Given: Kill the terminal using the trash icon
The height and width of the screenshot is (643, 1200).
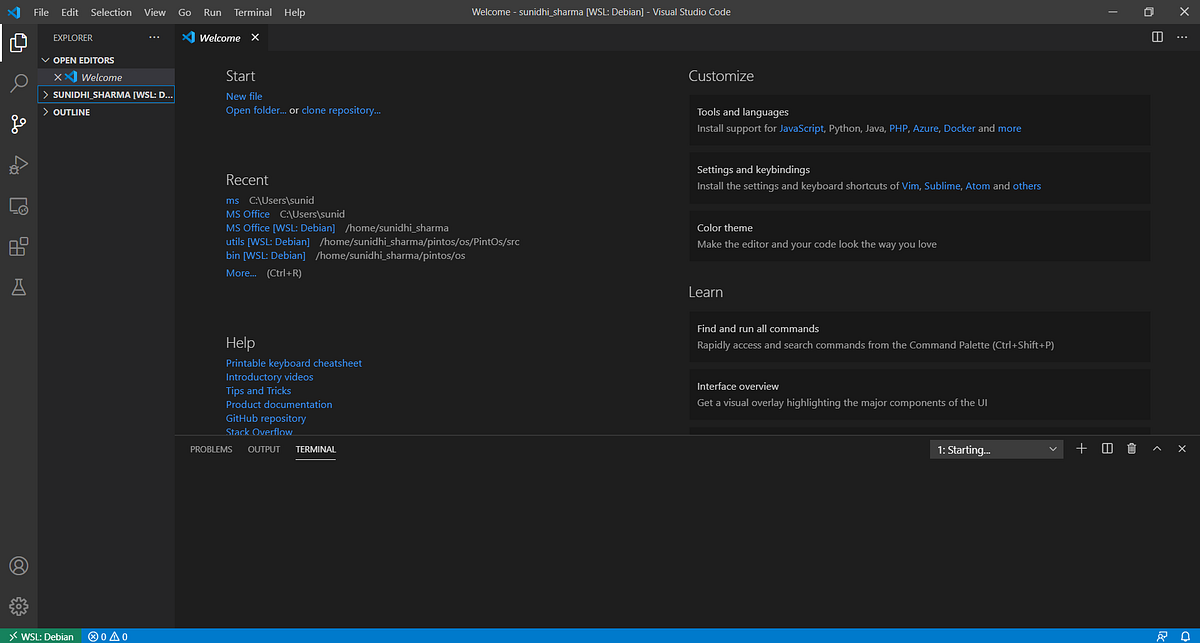Looking at the screenshot, I should [x=1131, y=448].
